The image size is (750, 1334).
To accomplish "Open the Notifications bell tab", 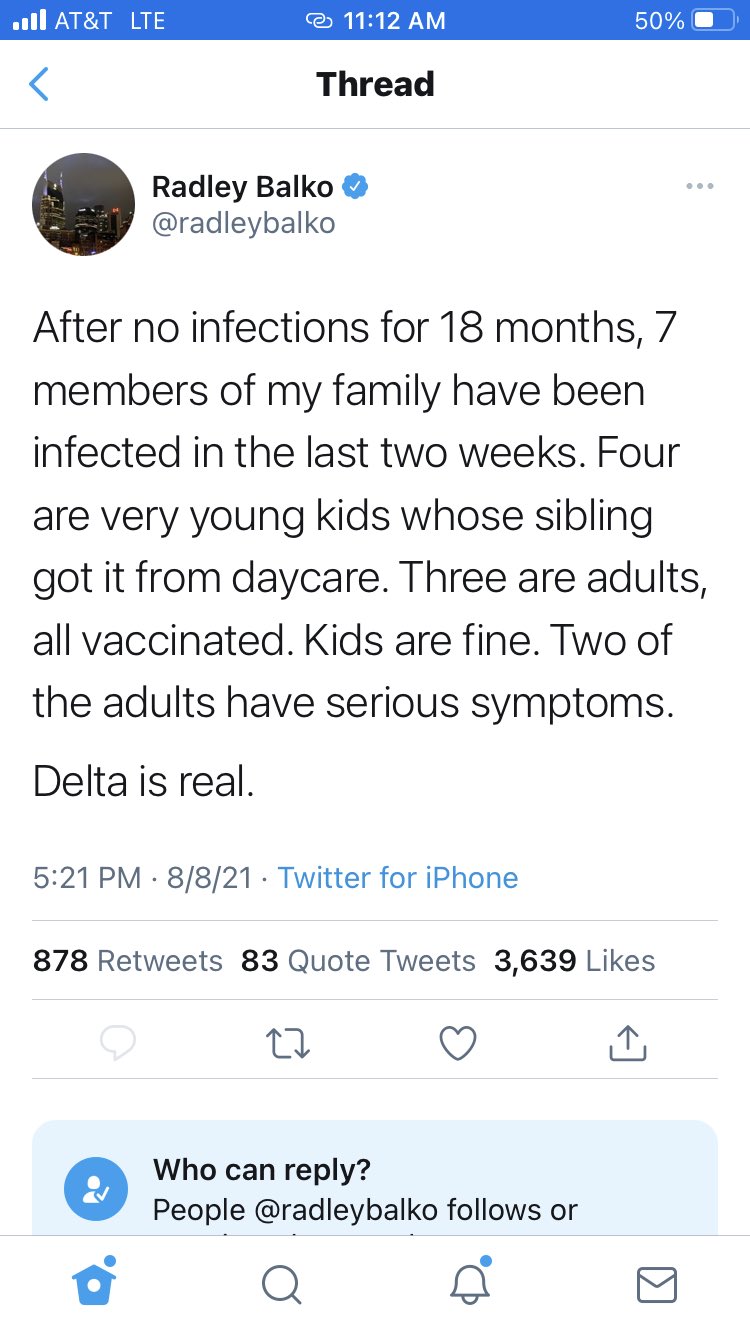I will pyautogui.click(x=469, y=1284).
